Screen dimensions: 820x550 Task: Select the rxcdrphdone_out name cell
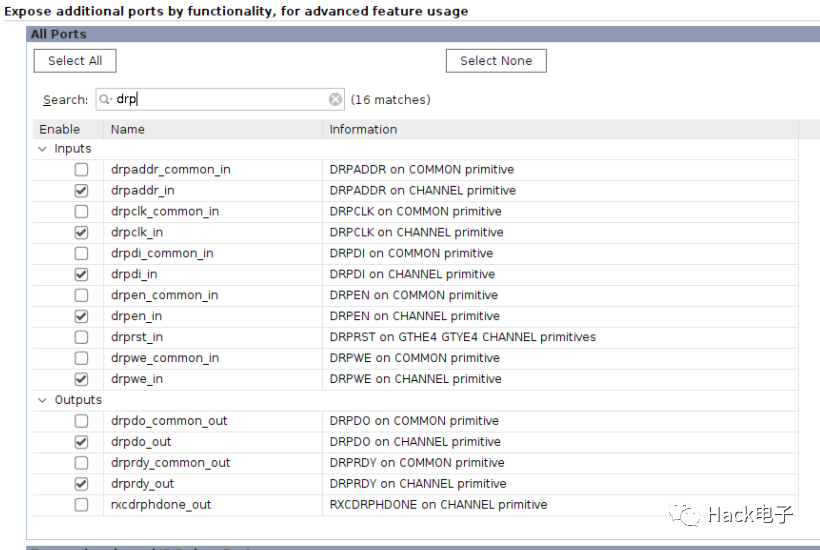(x=213, y=505)
